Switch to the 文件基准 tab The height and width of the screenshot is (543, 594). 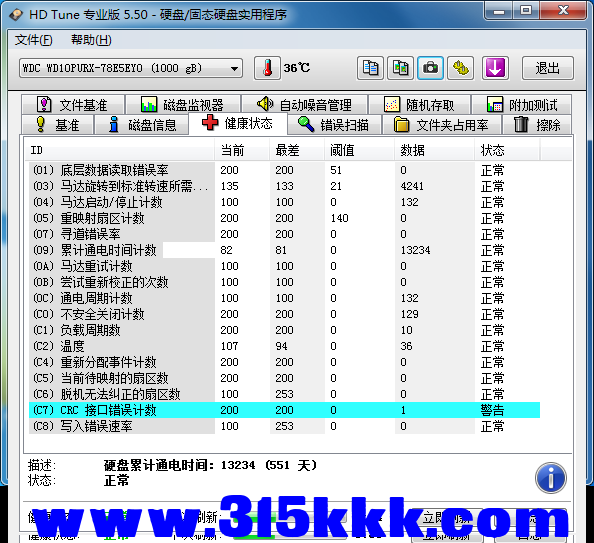73,105
